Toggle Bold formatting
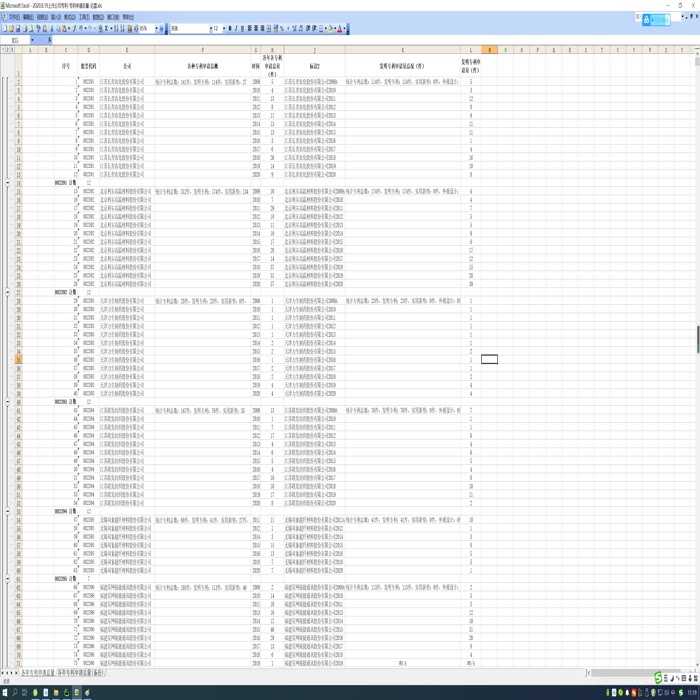 (230, 29)
